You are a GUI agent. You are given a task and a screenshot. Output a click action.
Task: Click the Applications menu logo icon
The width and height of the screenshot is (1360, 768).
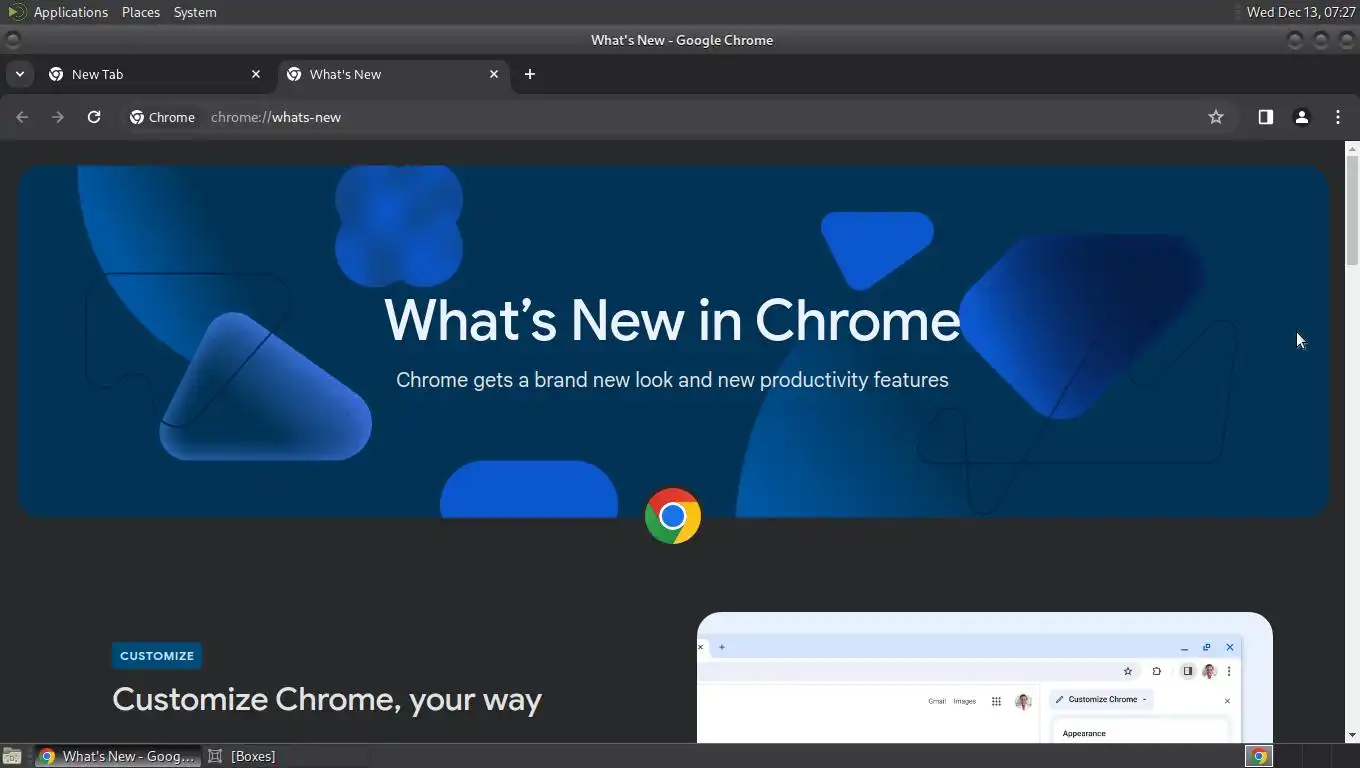[x=16, y=12]
